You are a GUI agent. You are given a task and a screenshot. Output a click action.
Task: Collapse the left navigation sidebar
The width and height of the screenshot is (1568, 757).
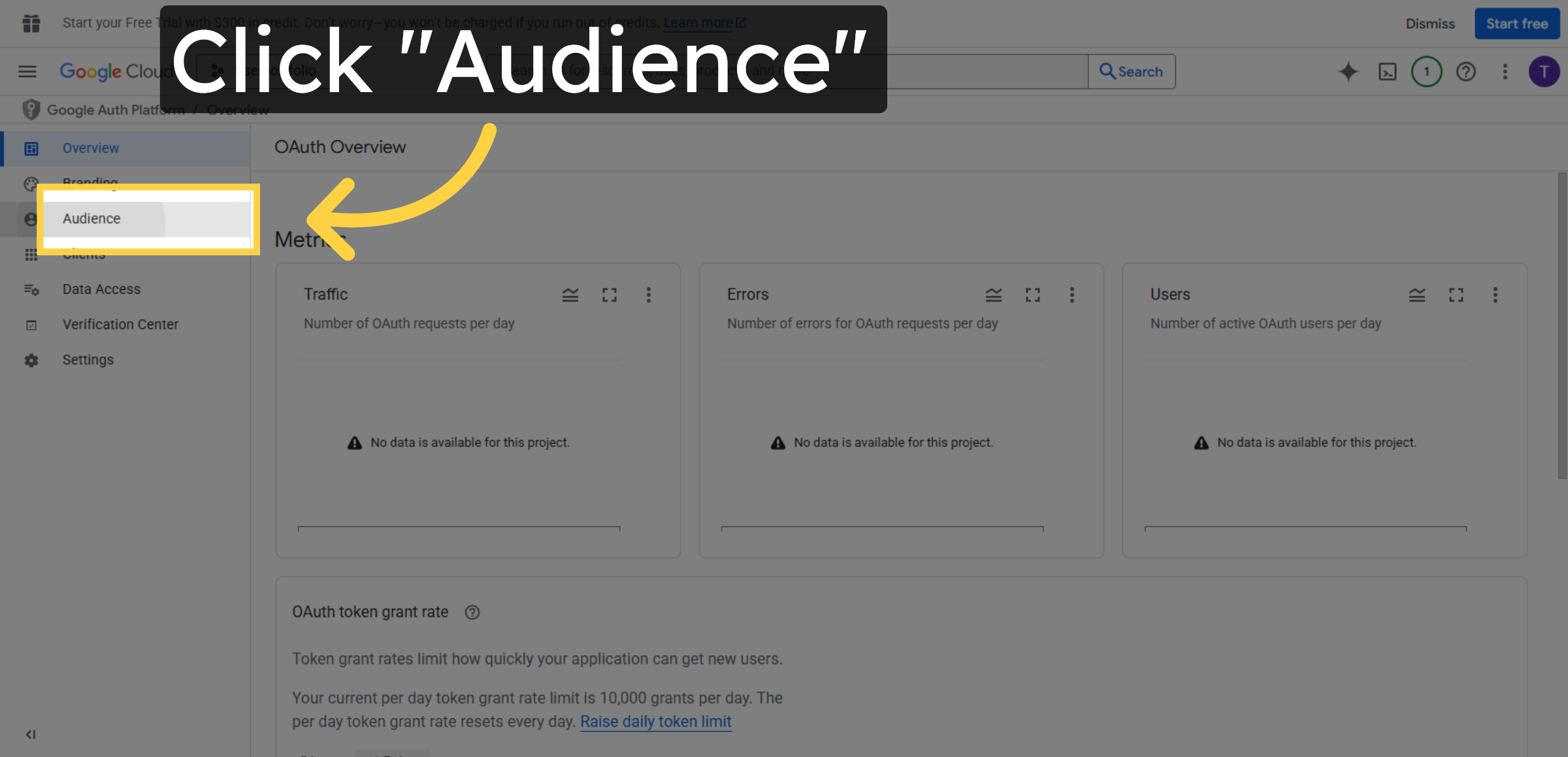[30, 734]
